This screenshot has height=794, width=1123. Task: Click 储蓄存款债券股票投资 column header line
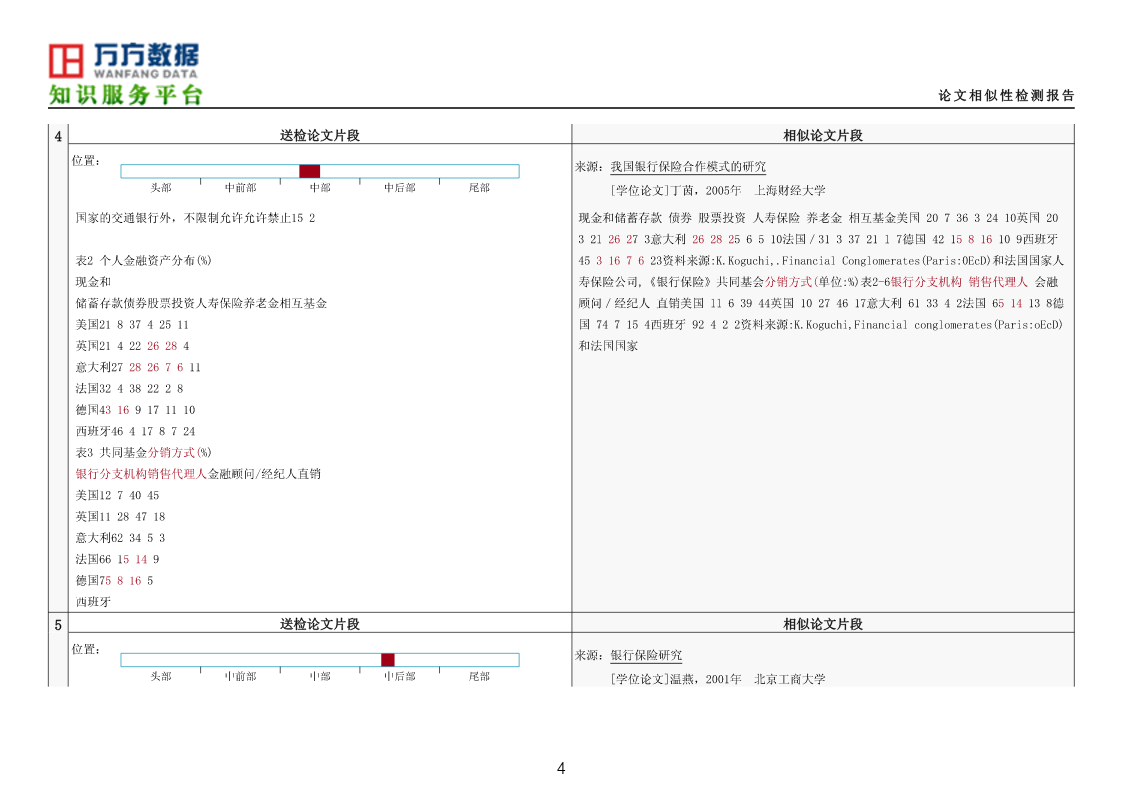coord(201,304)
